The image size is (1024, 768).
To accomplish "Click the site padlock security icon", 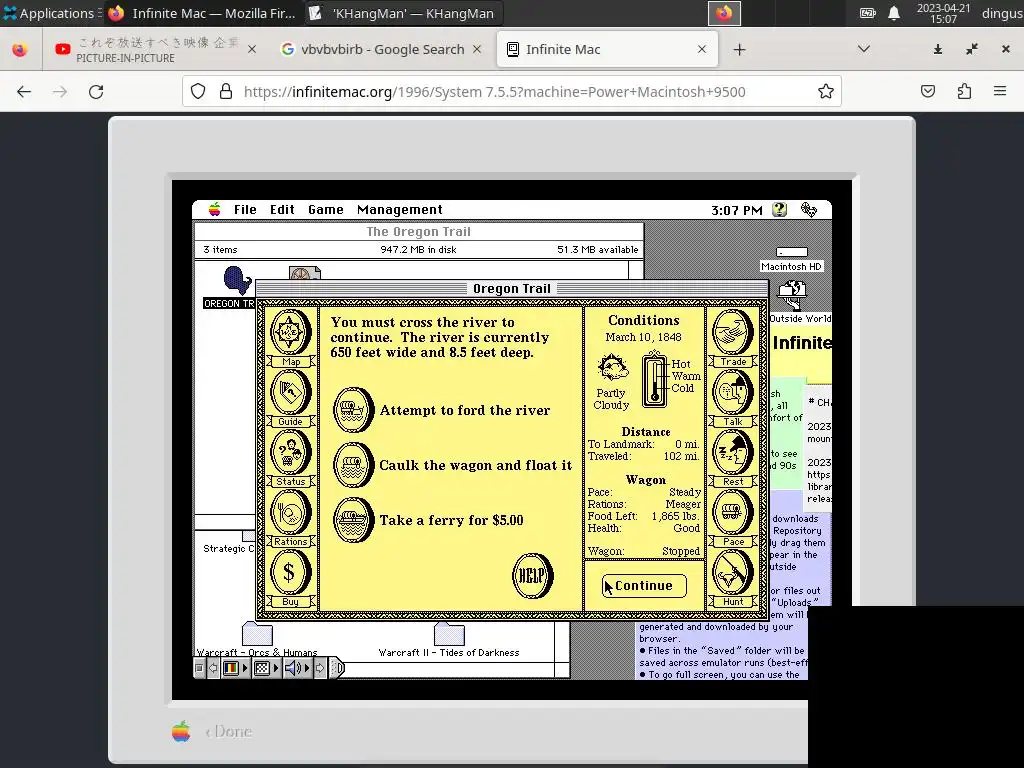I will [226, 91].
